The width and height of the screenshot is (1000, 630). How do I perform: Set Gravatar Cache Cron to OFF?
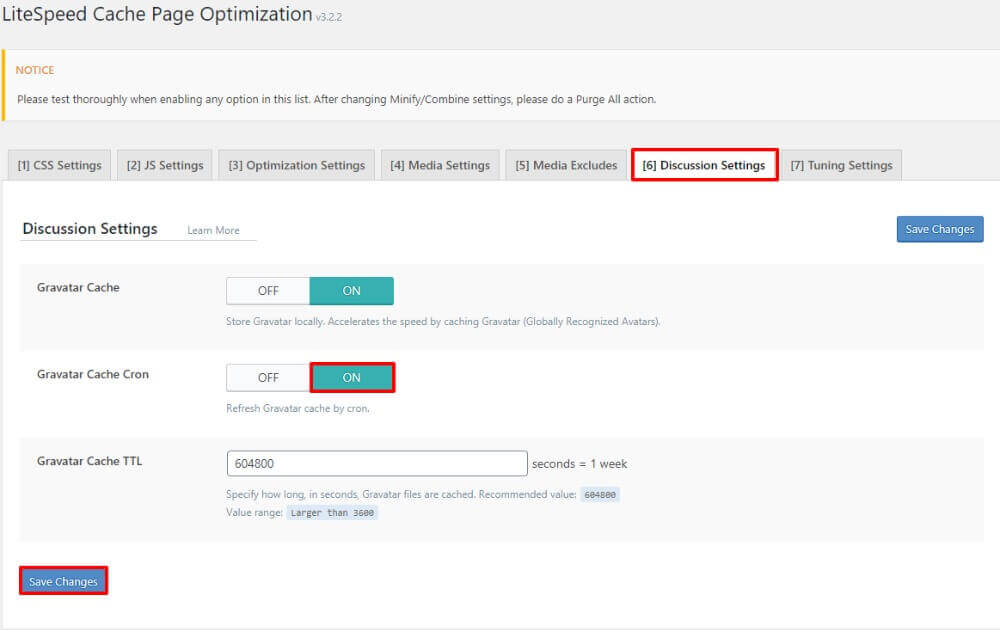click(268, 377)
